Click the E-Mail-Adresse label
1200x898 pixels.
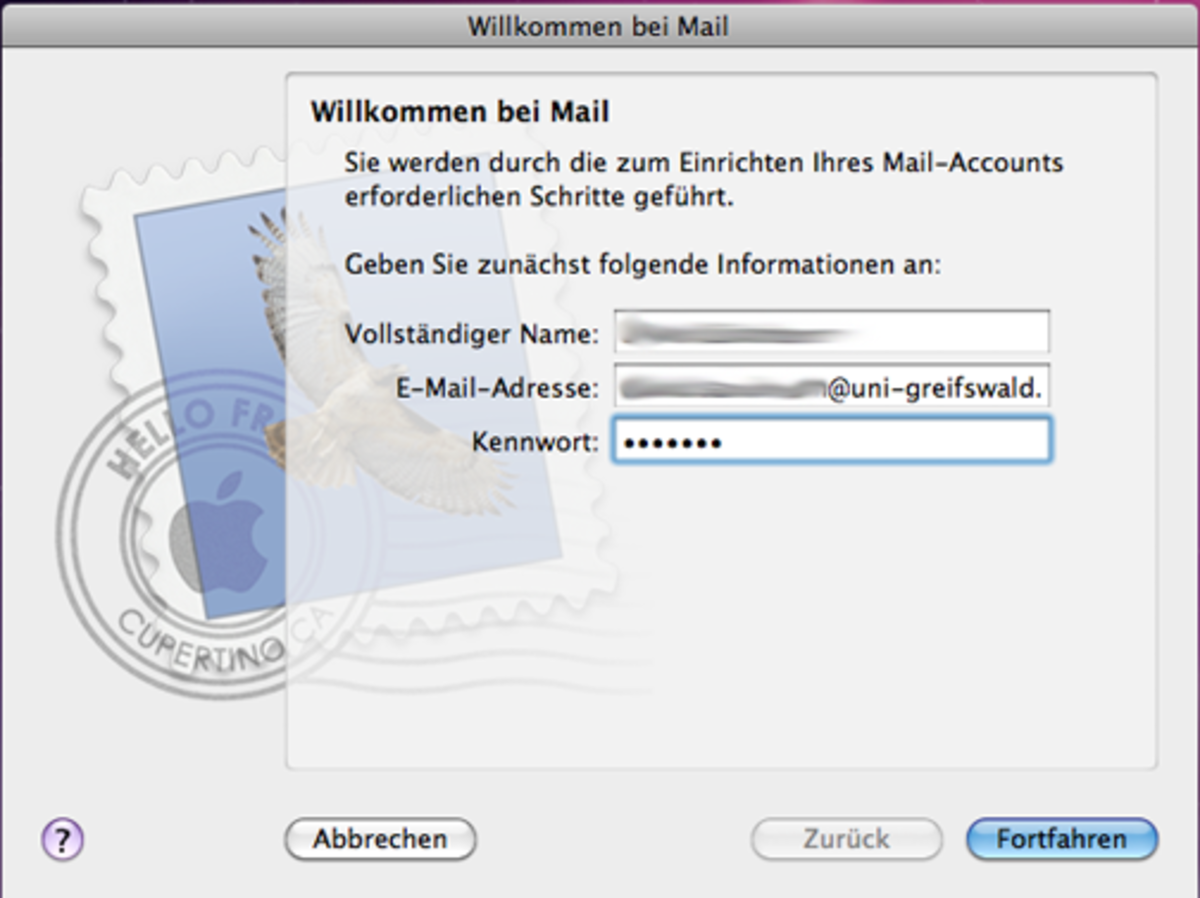497,388
